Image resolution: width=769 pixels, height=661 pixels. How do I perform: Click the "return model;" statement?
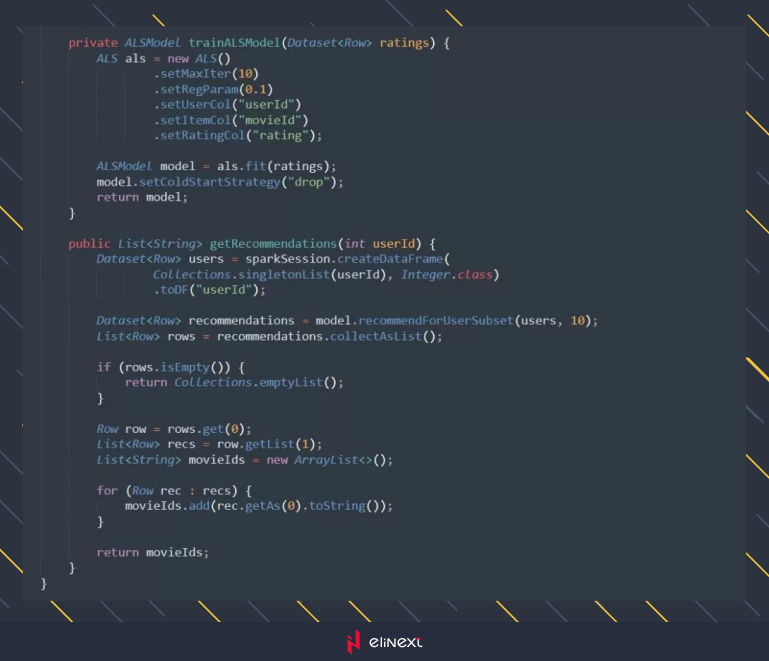142,197
